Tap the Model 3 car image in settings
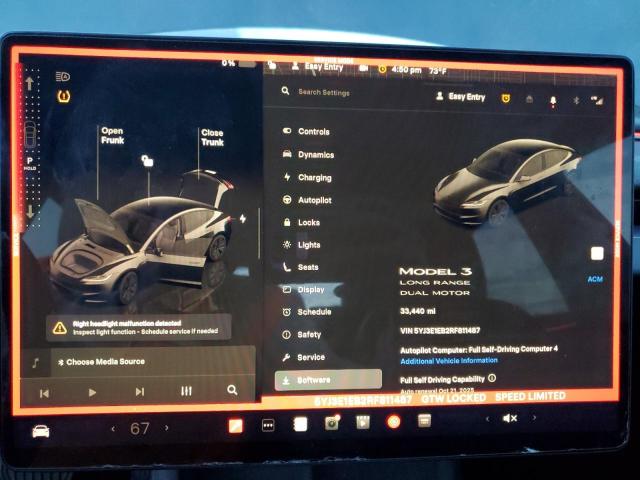The height and width of the screenshot is (480, 640). (507, 182)
